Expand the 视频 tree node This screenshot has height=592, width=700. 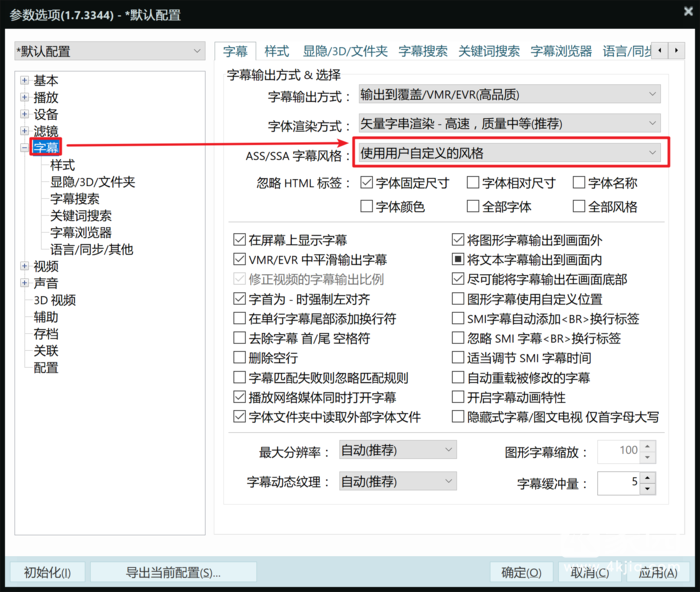tap(24, 267)
